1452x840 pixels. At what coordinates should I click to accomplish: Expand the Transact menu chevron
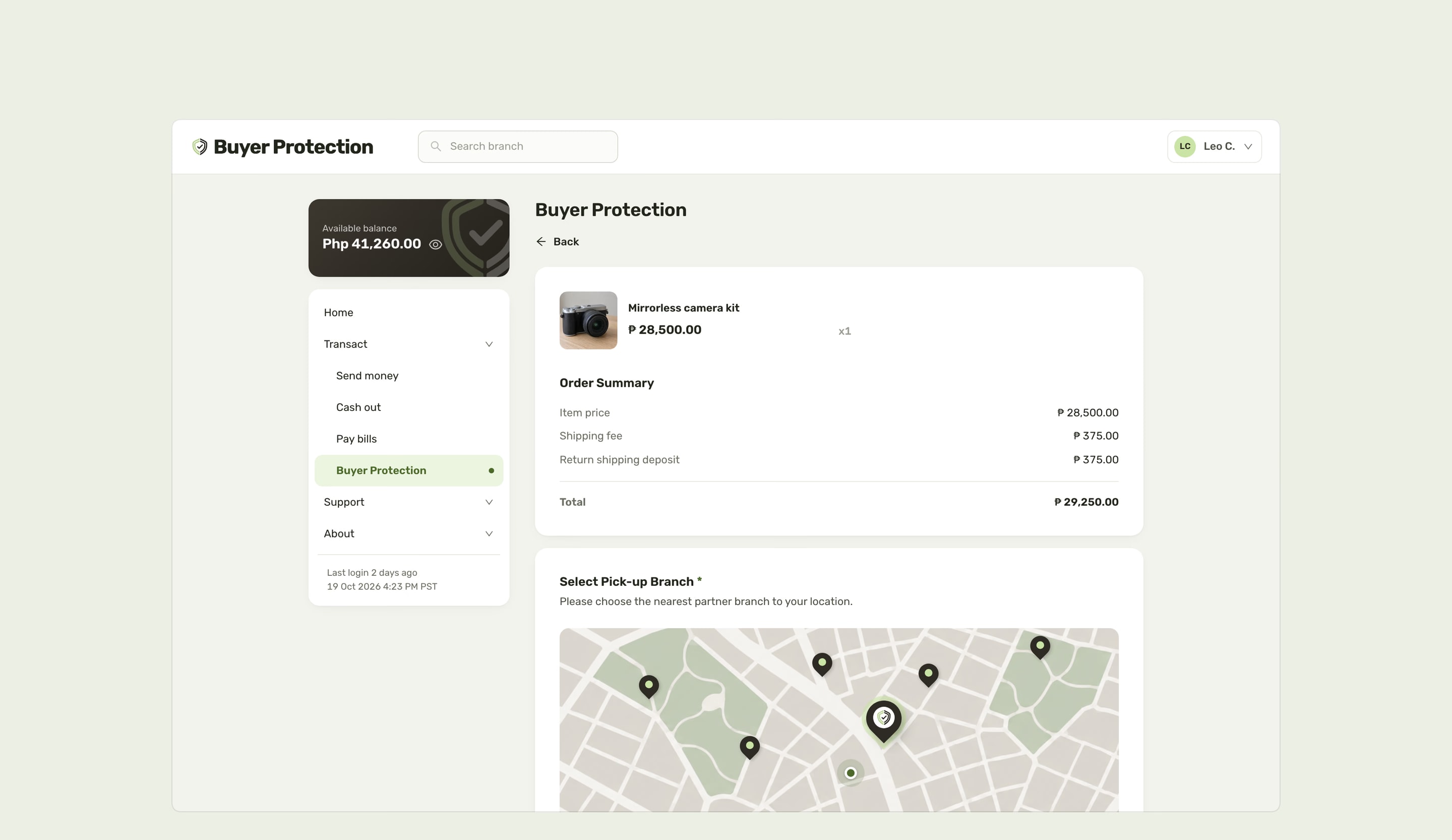pyautogui.click(x=489, y=344)
